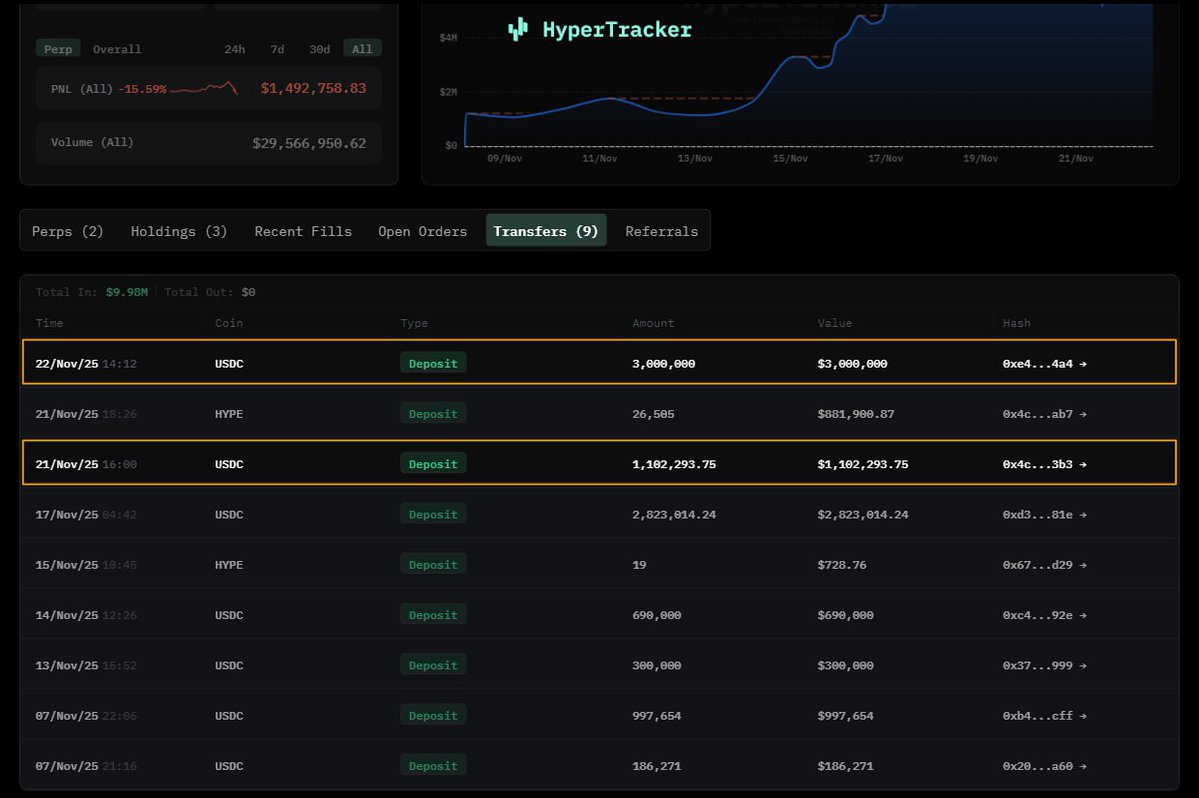Switch to the Perp PNL toggle

click(58, 49)
